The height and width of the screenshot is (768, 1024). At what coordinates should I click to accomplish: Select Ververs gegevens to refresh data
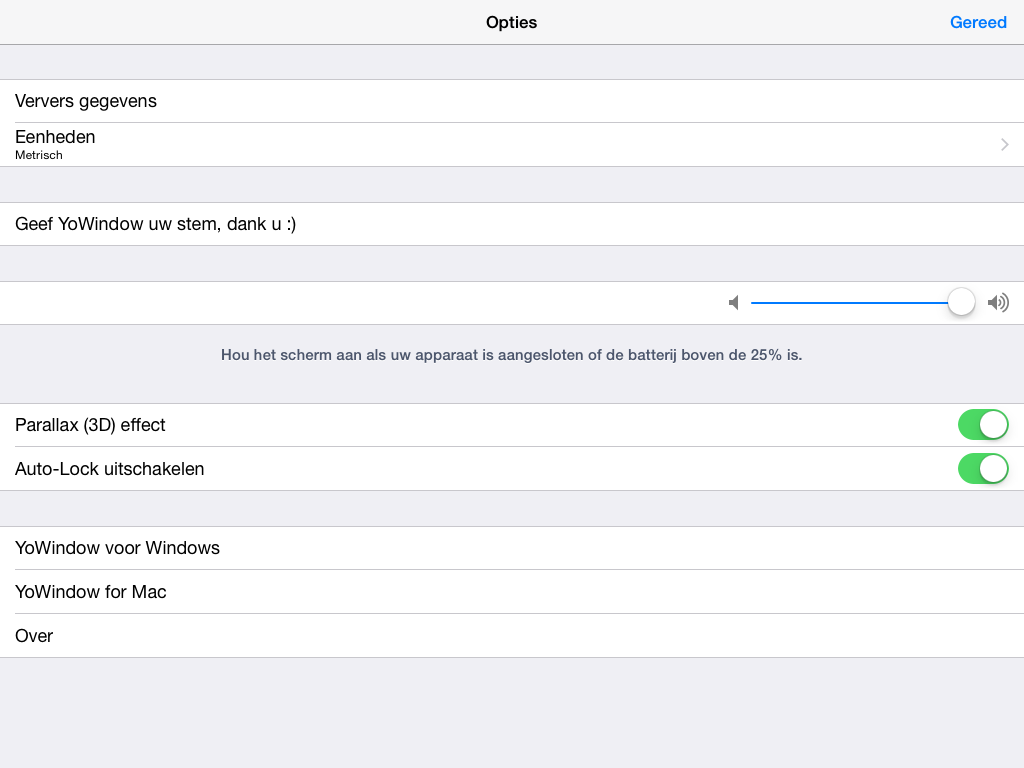86,101
